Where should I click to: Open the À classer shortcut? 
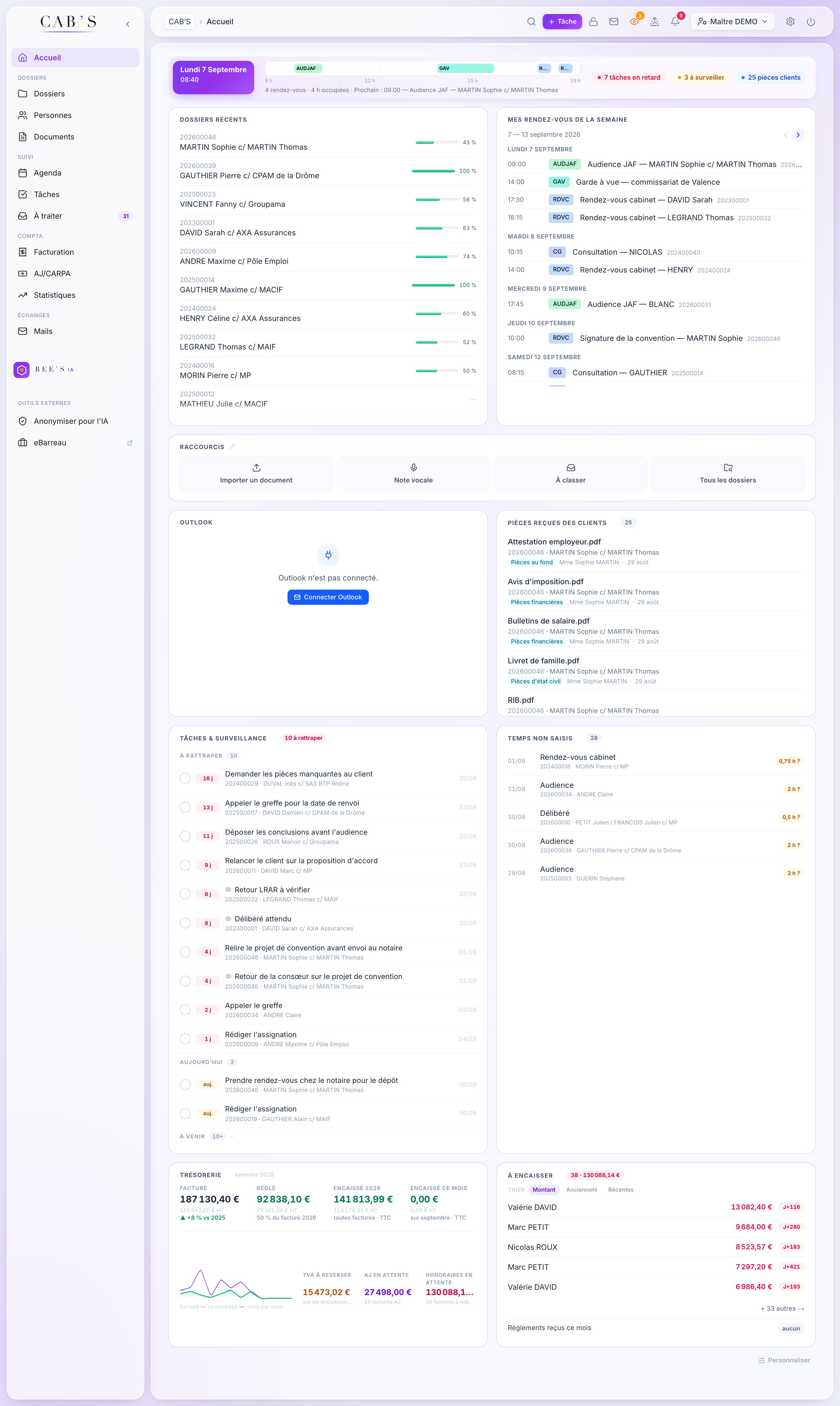570,474
